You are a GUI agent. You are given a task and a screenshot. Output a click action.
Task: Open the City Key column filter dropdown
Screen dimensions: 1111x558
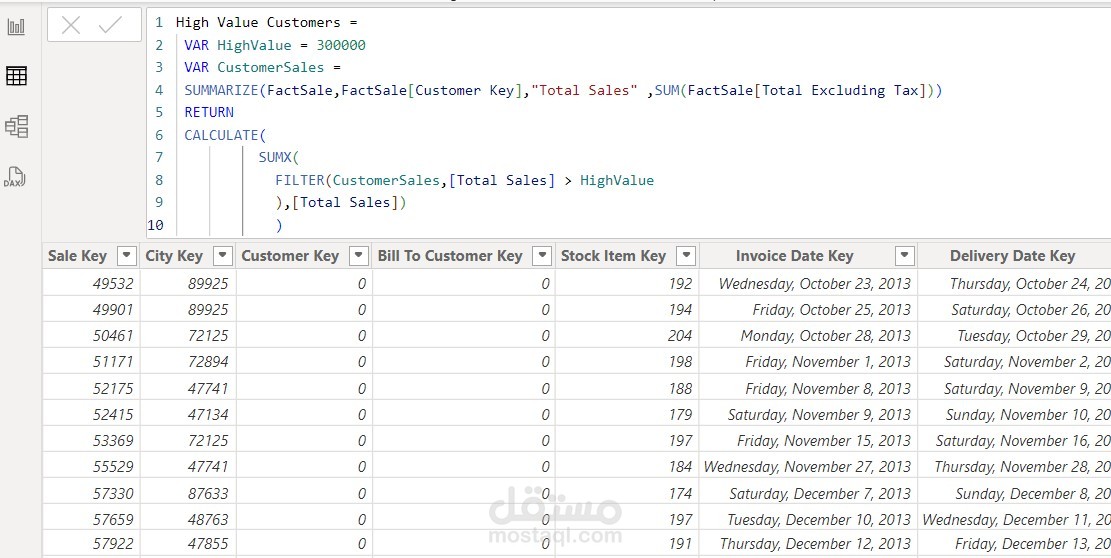point(223,256)
